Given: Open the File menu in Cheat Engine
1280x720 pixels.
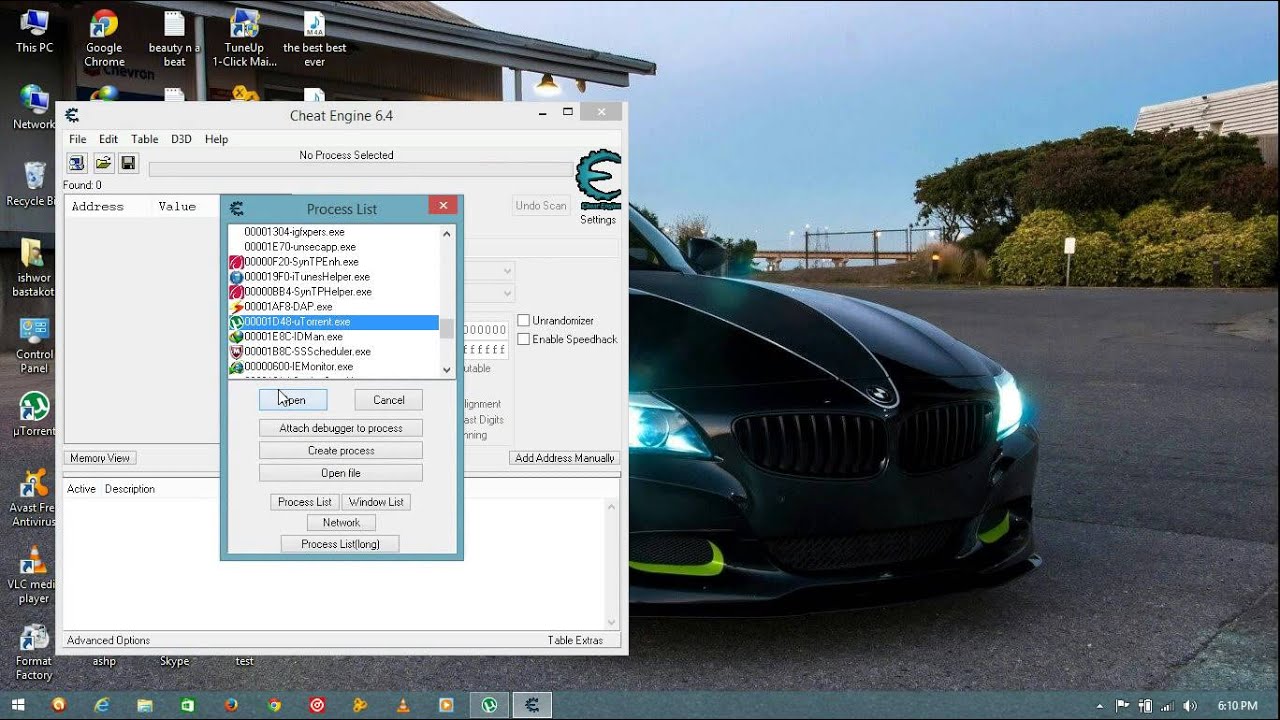Looking at the screenshot, I should [77, 139].
